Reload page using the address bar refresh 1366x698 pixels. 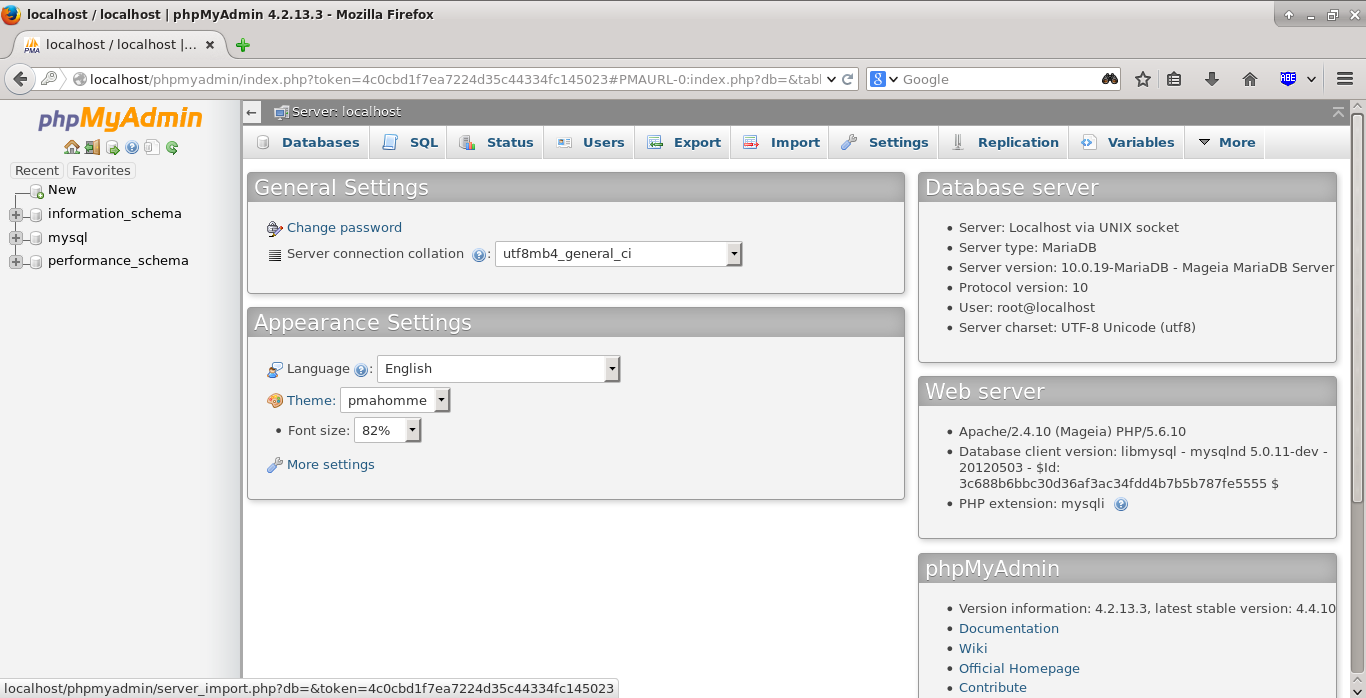tap(848, 79)
